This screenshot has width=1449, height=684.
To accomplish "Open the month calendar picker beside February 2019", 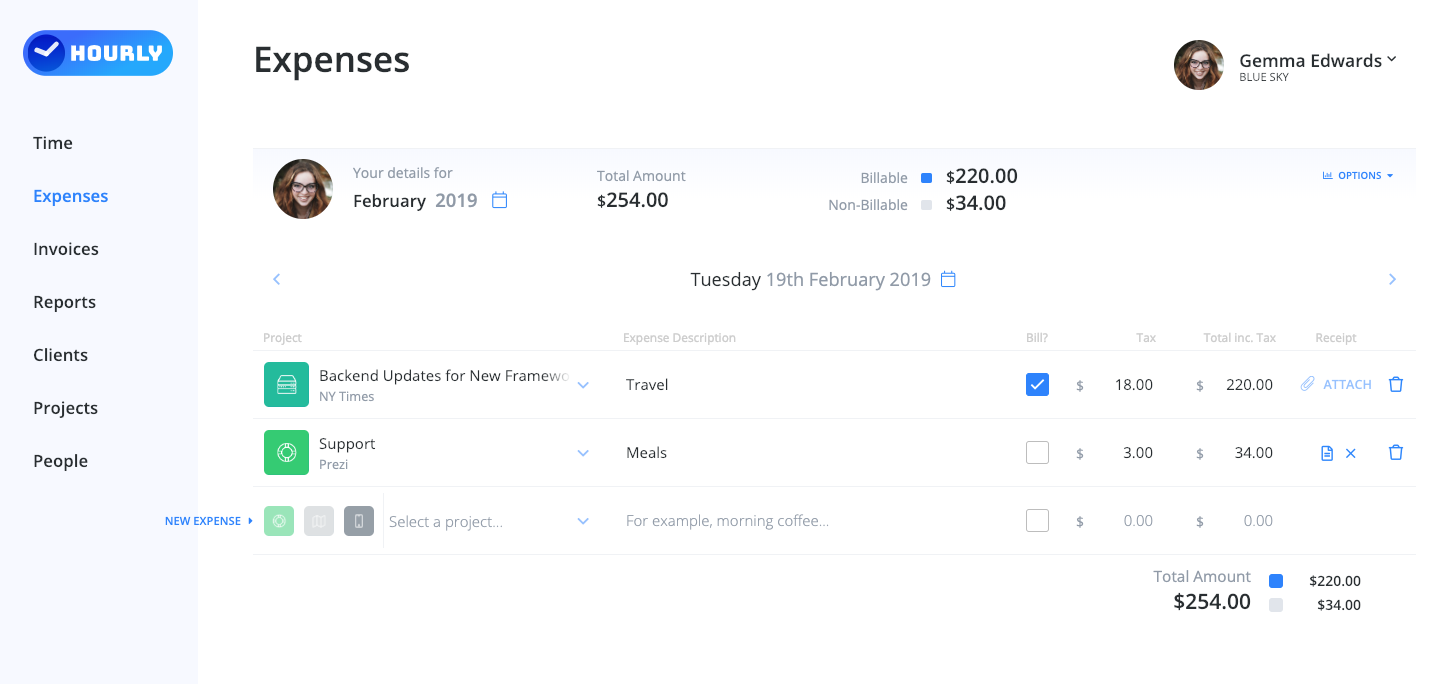I will click(x=500, y=200).
